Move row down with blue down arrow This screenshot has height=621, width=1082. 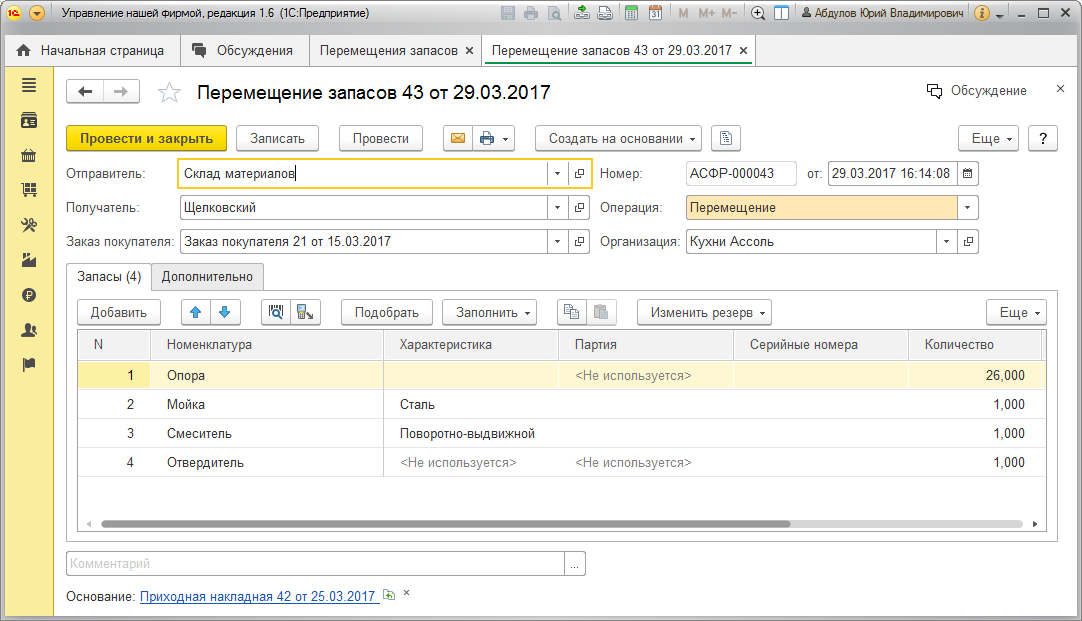225,312
